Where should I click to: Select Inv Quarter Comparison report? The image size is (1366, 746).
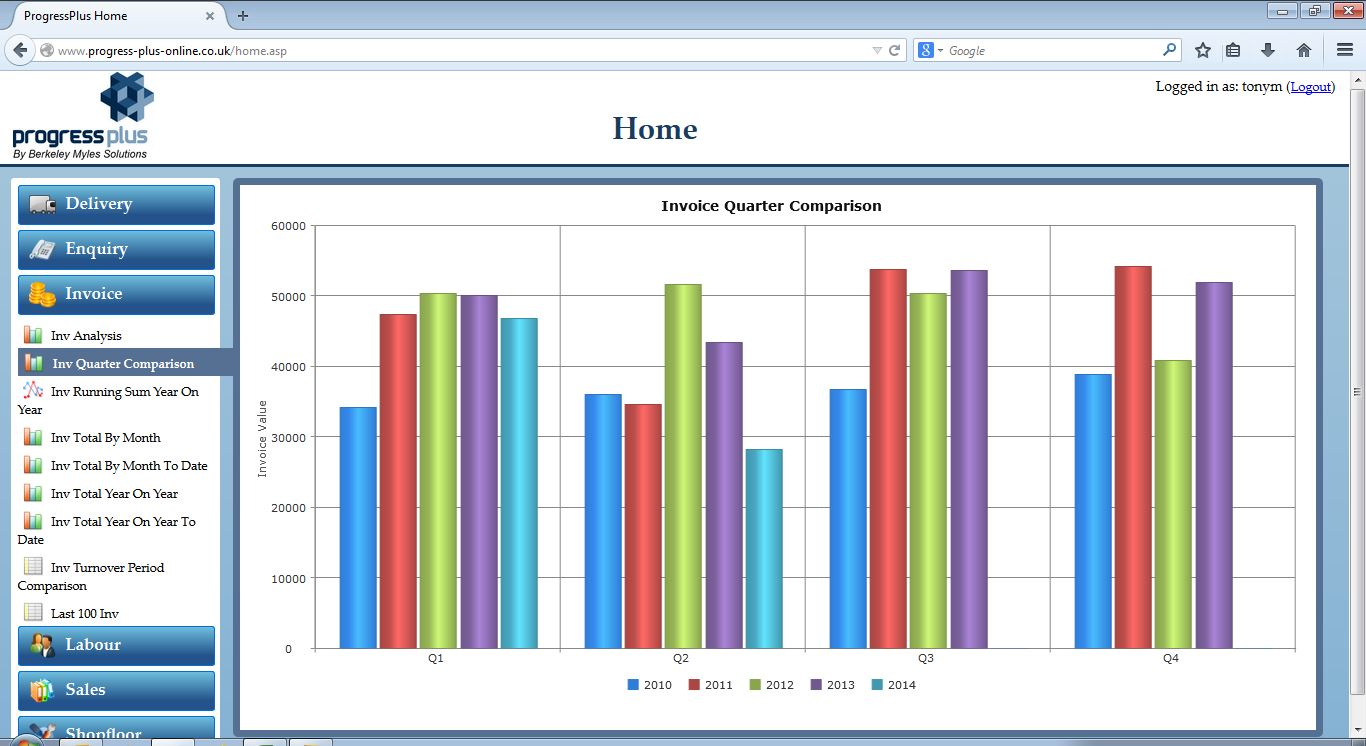click(x=123, y=363)
